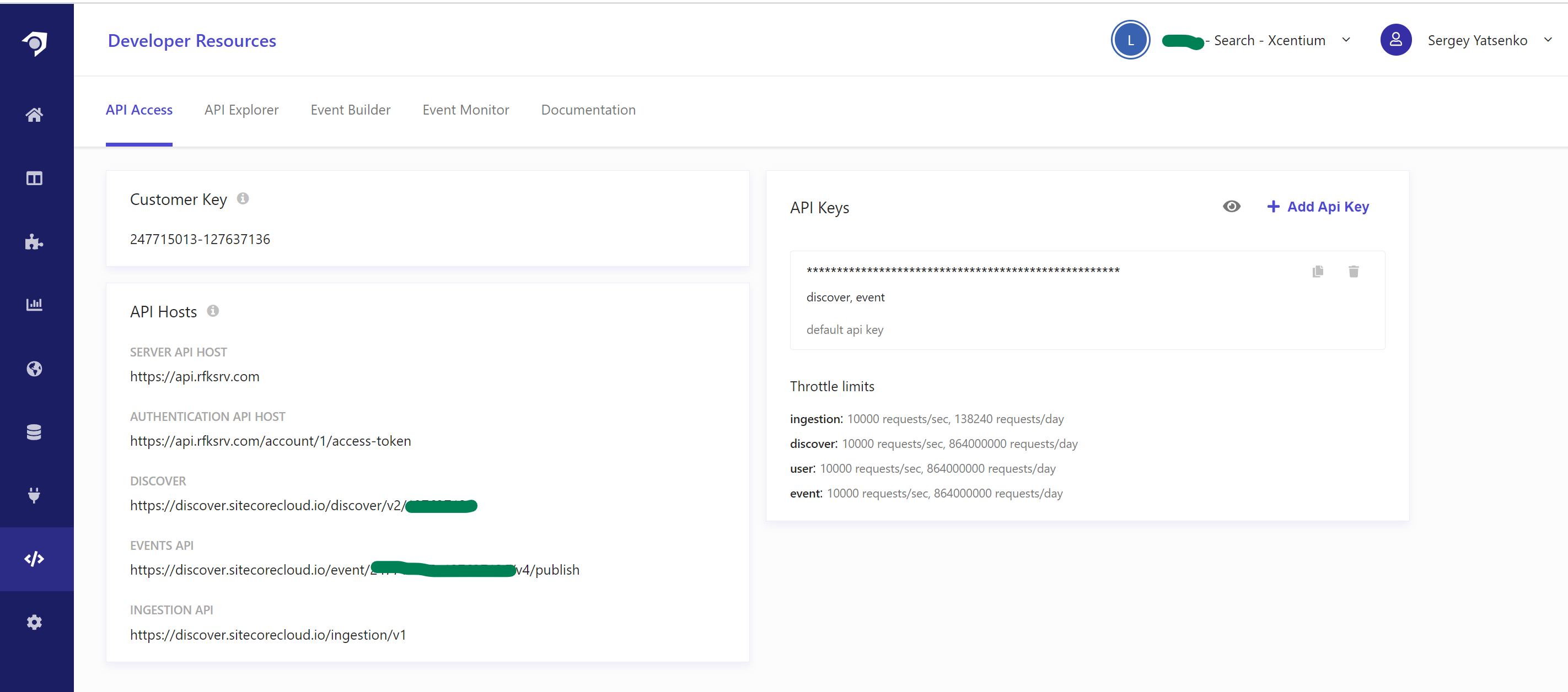Click the user profile avatar icon
This screenshot has width=1568, height=692.
pyautogui.click(x=1396, y=40)
